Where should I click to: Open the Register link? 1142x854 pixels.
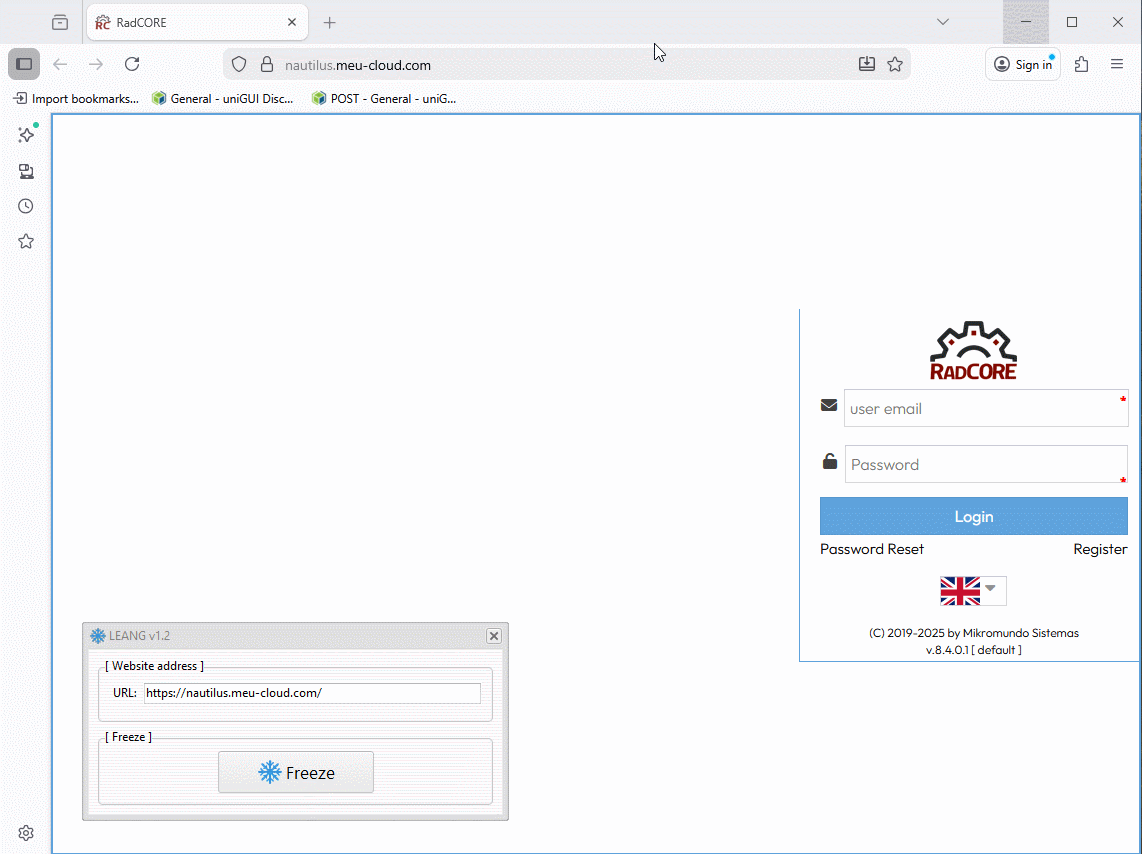(1100, 549)
